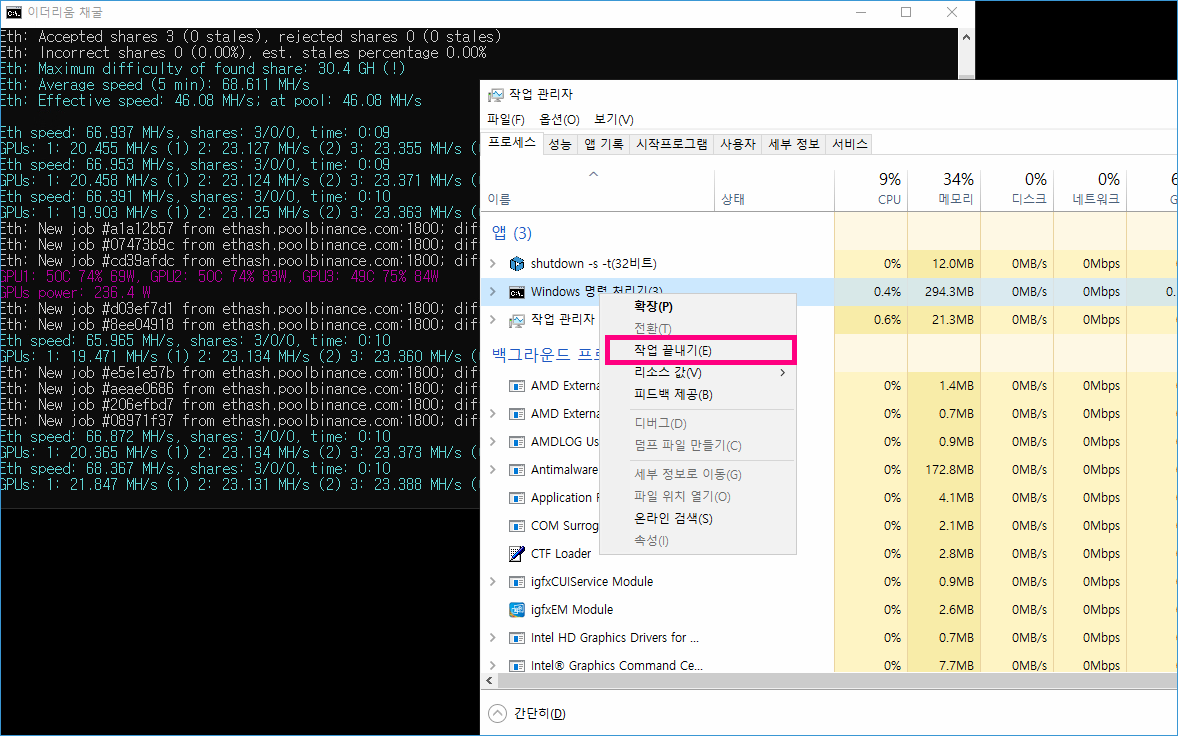This screenshot has height=736, width=1178.
Task: Click the CTF Loader process name
Action: pos(560,554)
